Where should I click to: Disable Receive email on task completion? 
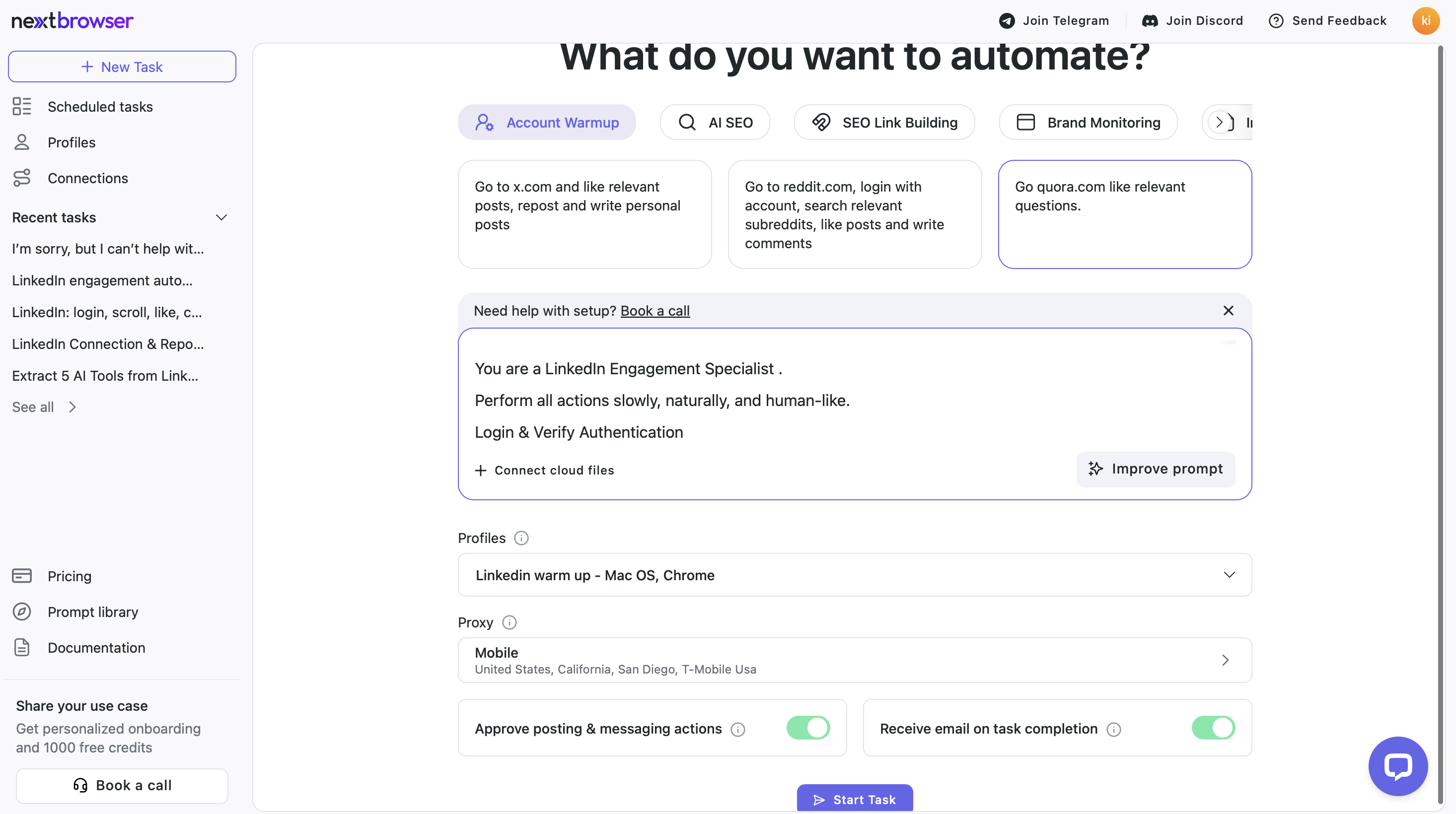tap(1213, 728)
